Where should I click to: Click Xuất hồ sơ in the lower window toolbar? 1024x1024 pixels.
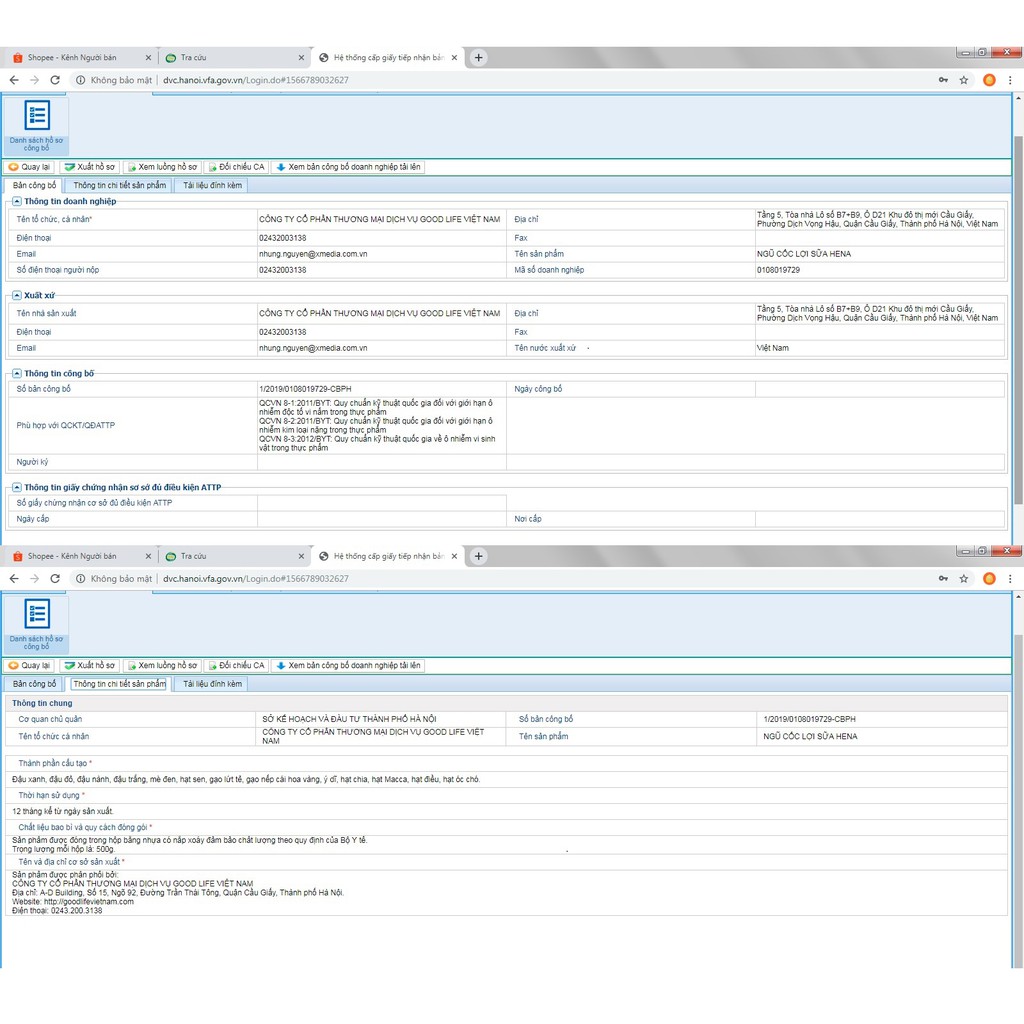point(89,666)
